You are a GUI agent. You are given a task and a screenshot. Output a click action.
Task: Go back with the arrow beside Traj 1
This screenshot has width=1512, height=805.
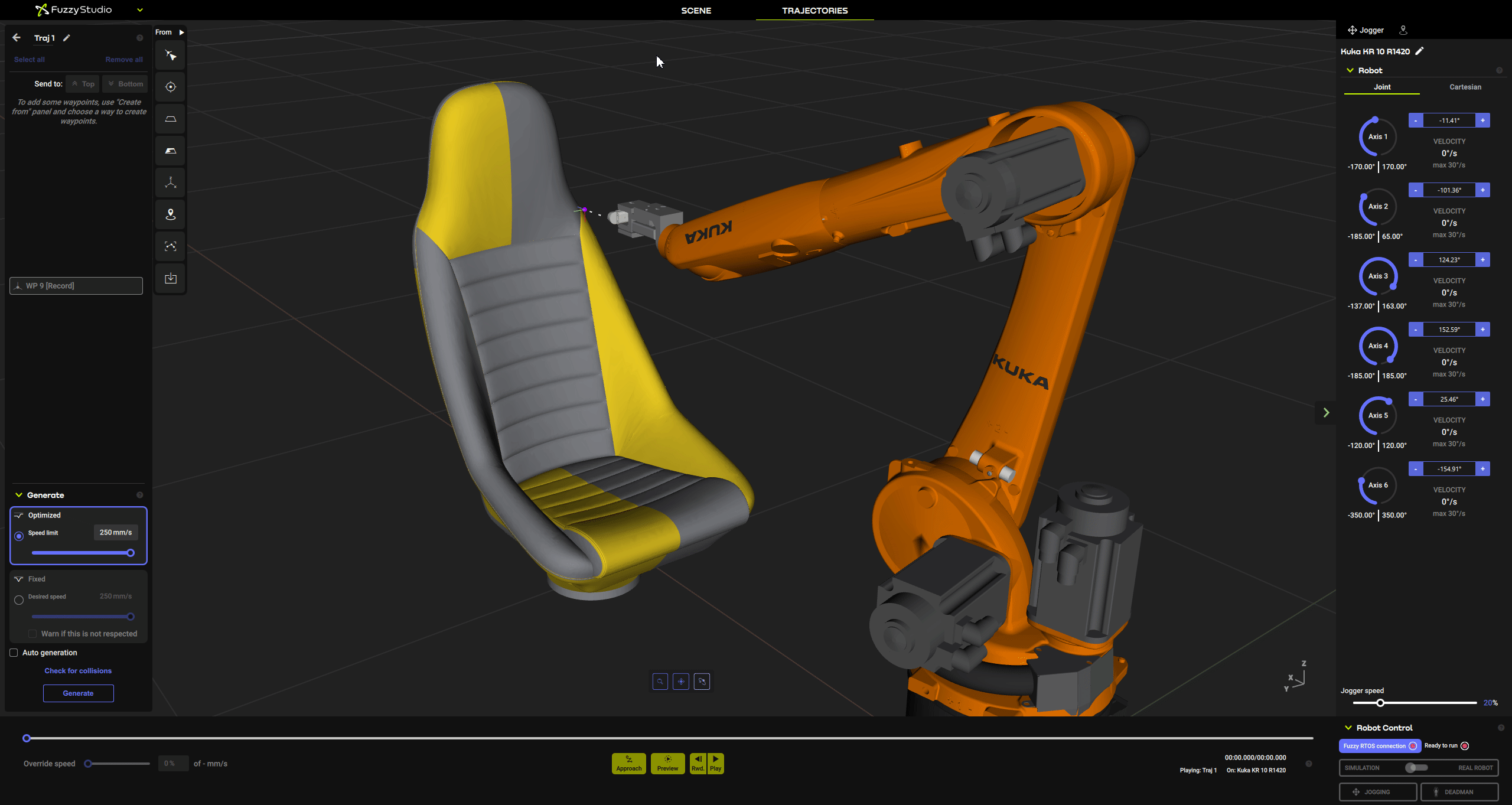point(17,38)
